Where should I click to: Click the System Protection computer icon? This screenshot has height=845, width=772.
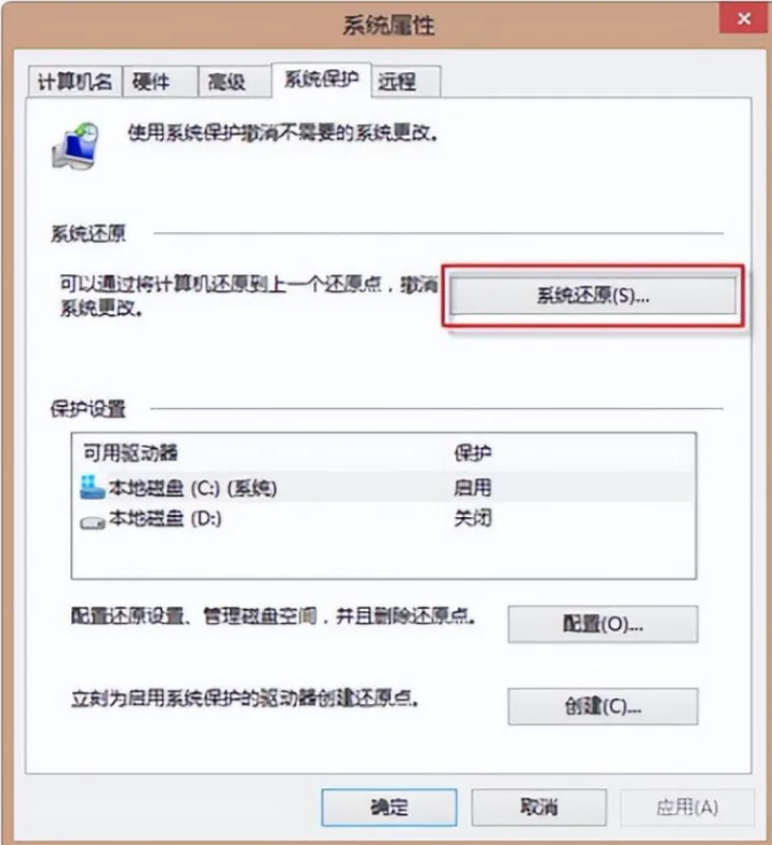tap(75, 146)
